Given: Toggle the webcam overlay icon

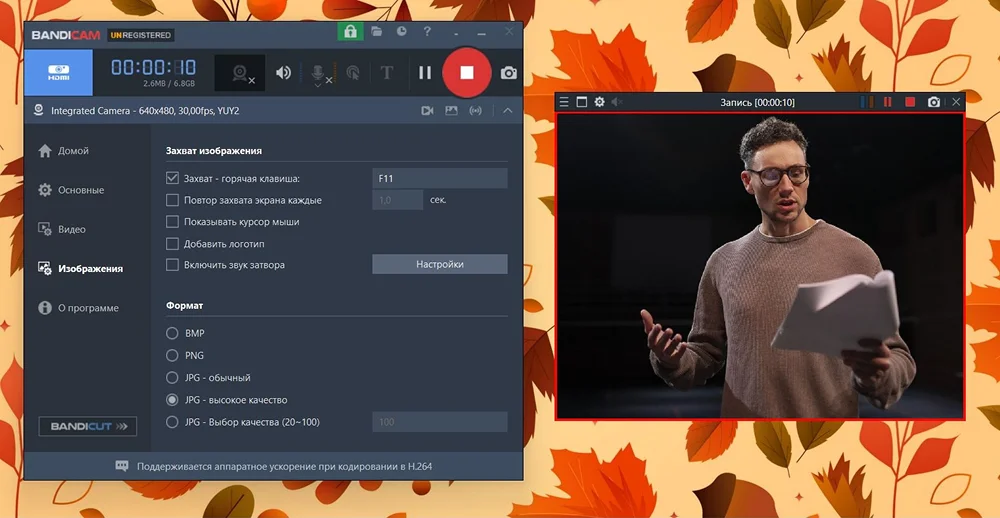Looking at the screenshot, I should point(241,73).
